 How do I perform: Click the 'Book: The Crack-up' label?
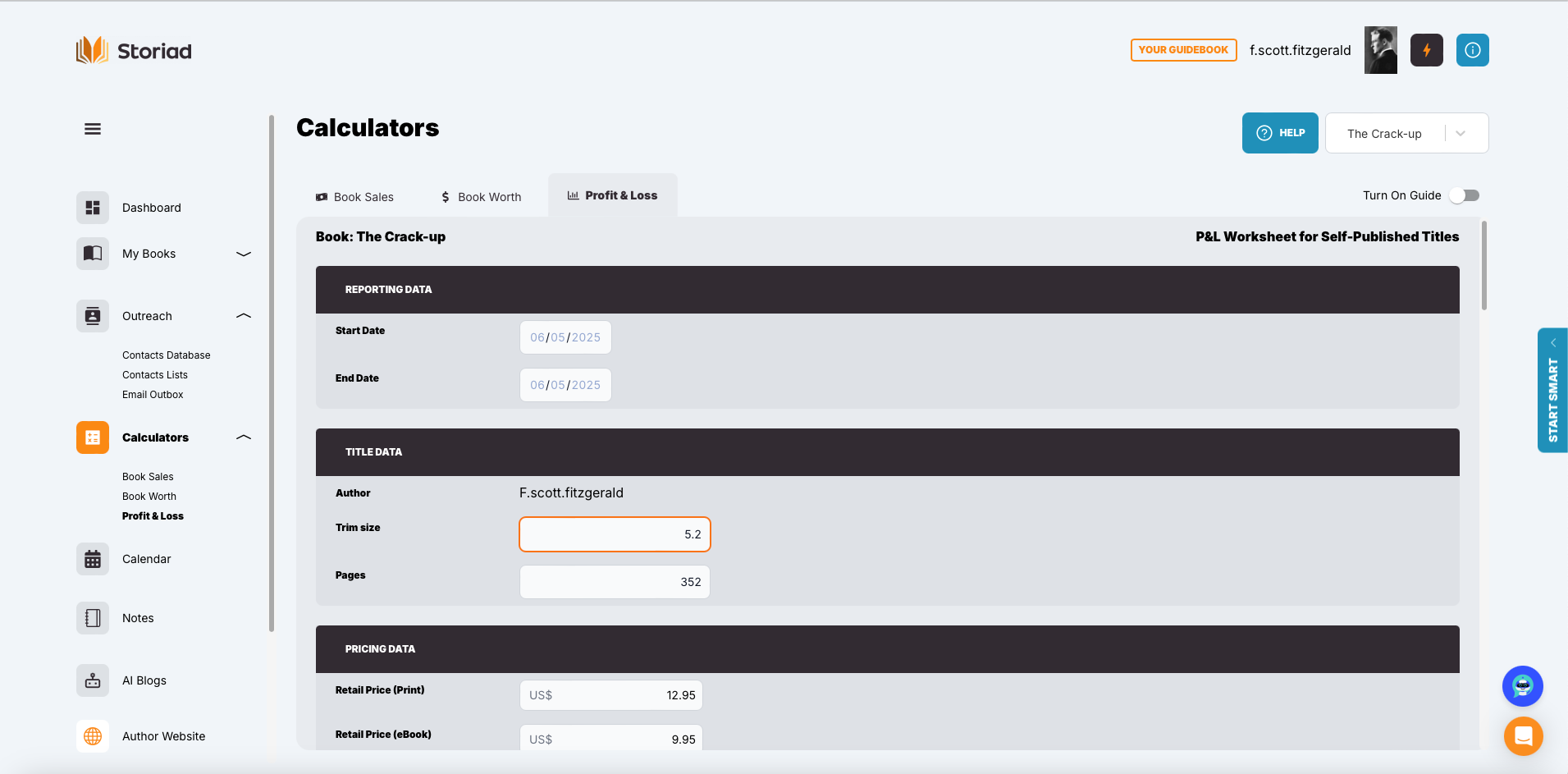coord(381,236)
